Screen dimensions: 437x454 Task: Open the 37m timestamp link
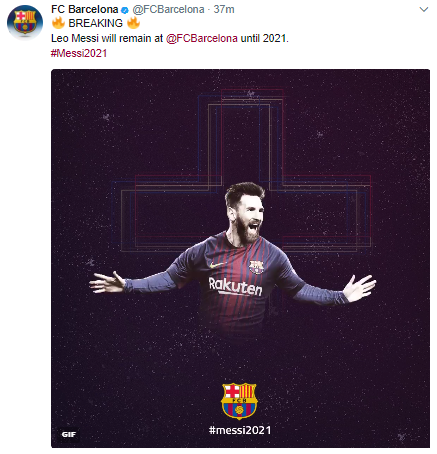224,10
